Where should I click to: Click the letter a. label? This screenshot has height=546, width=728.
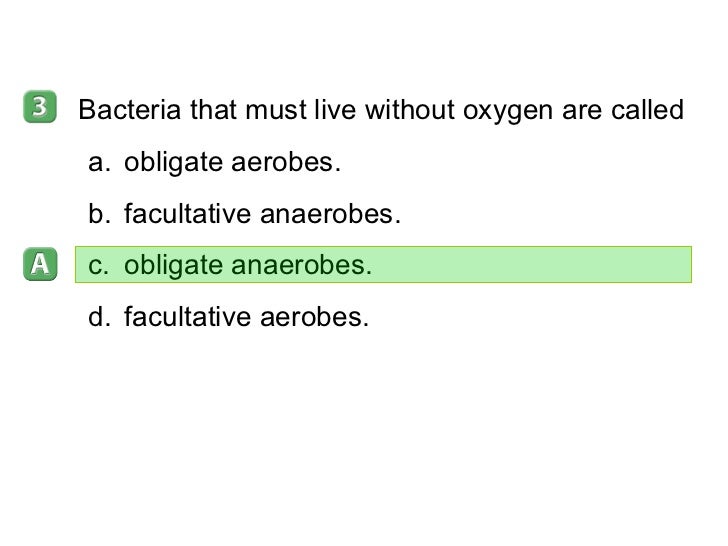click(x=99, y=163)
